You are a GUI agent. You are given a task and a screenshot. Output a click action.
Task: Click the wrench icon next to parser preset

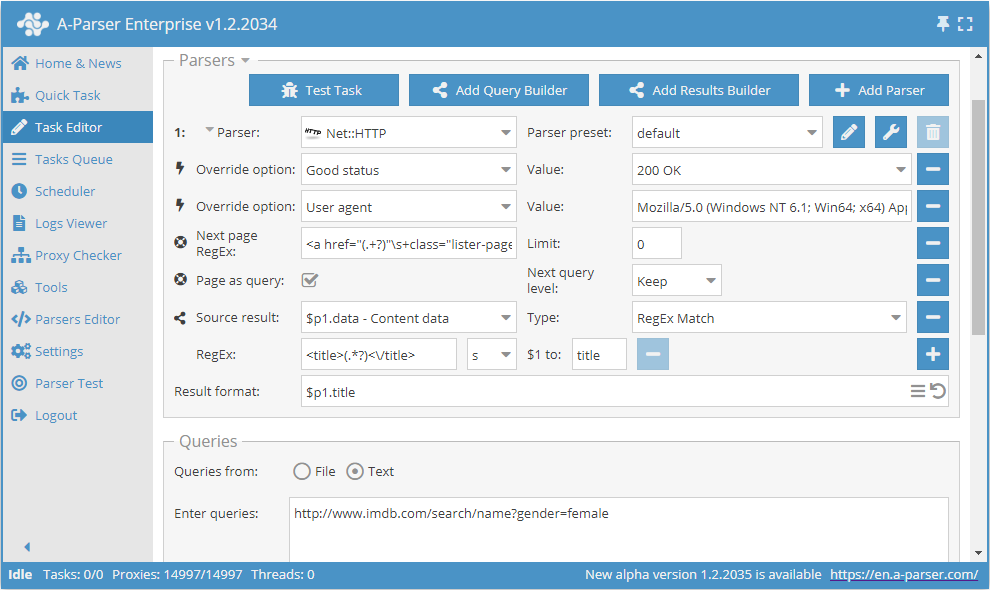click(x=890, y=131)
